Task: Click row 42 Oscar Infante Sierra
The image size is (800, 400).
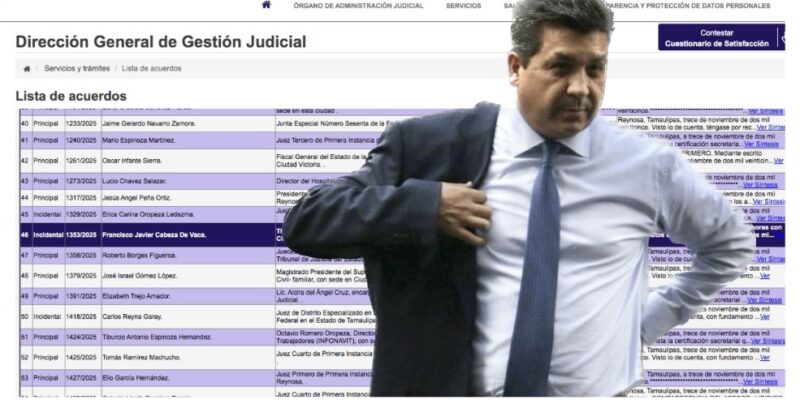Action: click(x=402, y=161)
